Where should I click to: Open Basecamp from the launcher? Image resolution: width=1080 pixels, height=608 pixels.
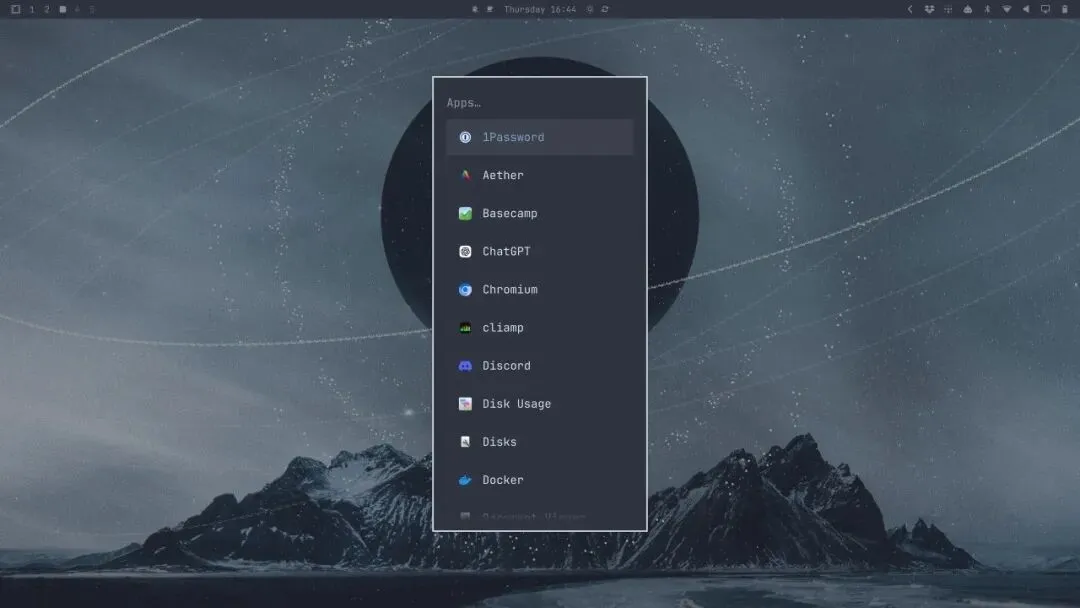click(539, 213)
